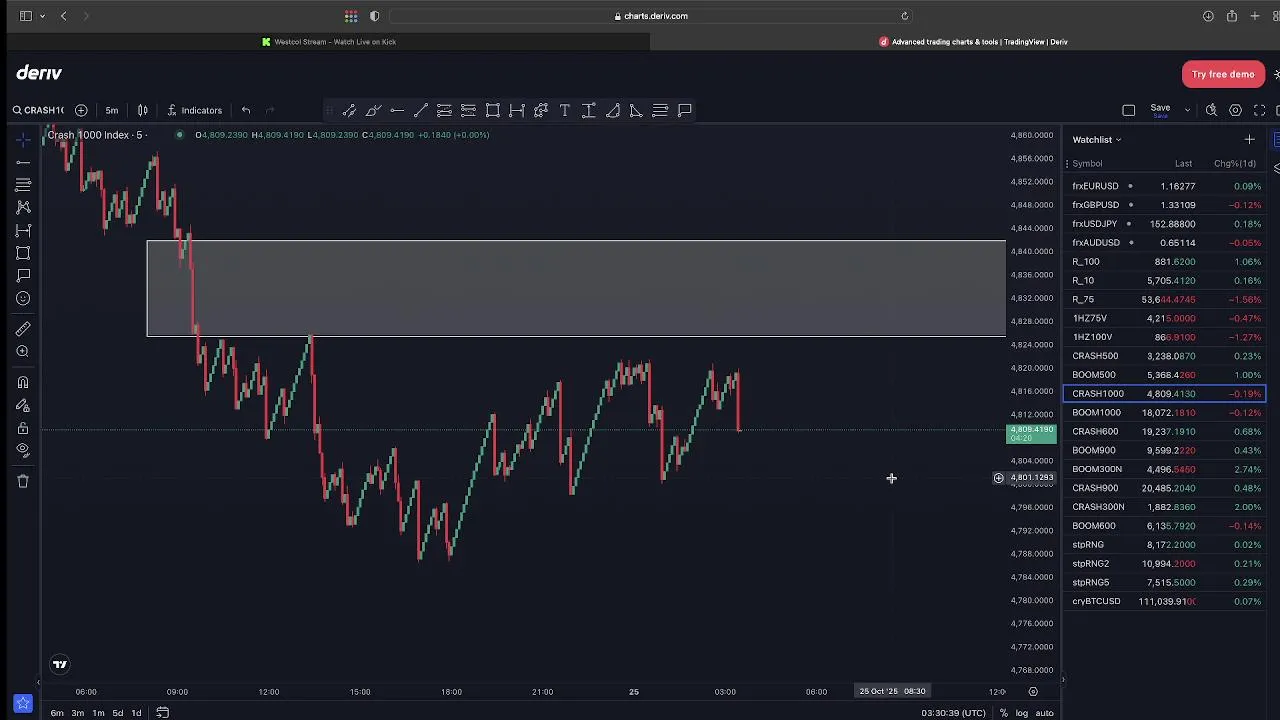Click the Try free demo button
1280x720 pixels.
click(x=1222, y=74)
